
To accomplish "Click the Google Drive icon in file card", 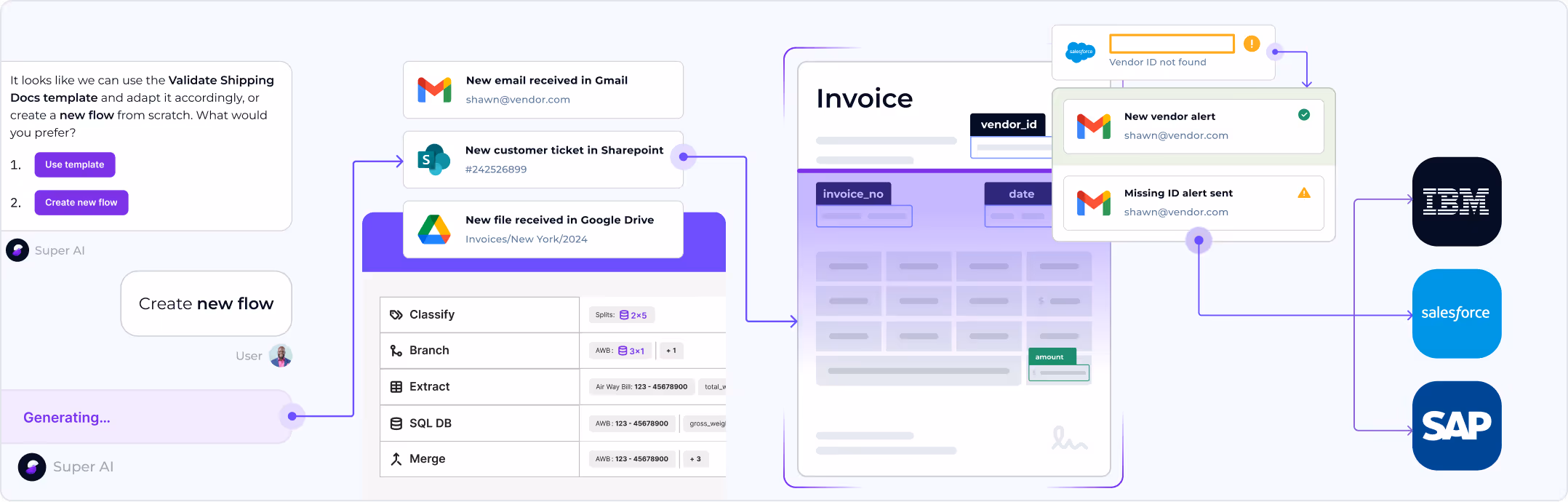I will pos(434,229).
